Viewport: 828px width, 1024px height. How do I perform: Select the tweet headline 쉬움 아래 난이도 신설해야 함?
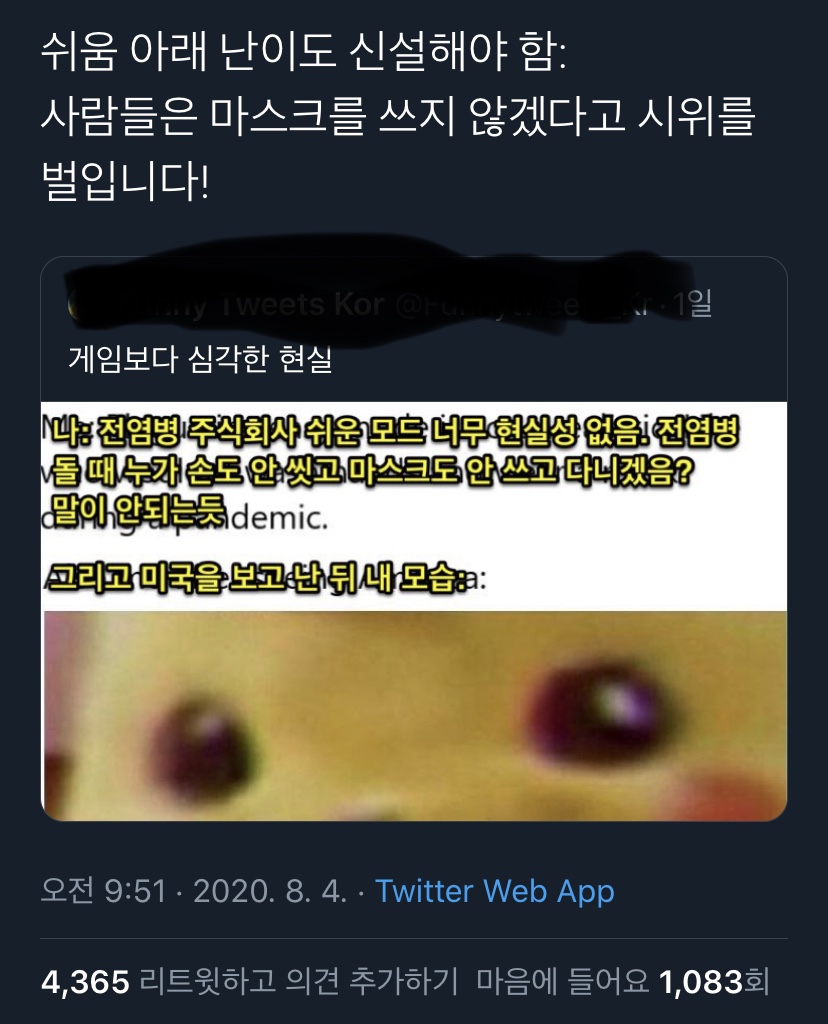pyautogui.click(x=303, y=52)
